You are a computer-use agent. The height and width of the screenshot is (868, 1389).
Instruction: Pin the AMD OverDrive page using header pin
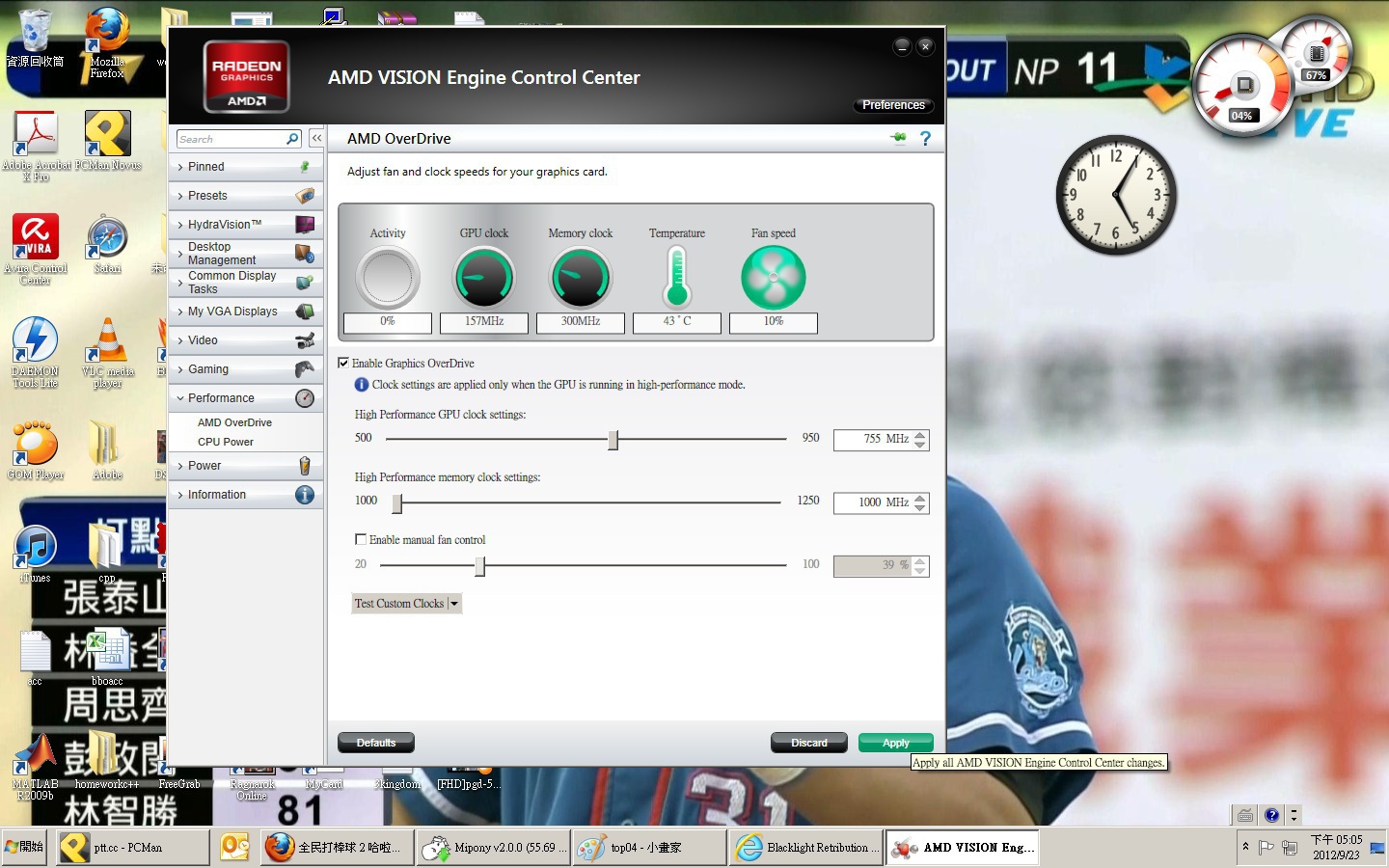click(899, 138)
